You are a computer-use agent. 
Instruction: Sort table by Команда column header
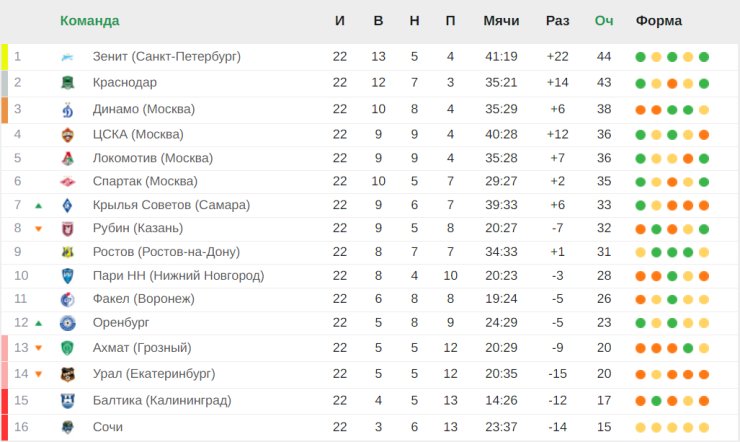[89, 21]
